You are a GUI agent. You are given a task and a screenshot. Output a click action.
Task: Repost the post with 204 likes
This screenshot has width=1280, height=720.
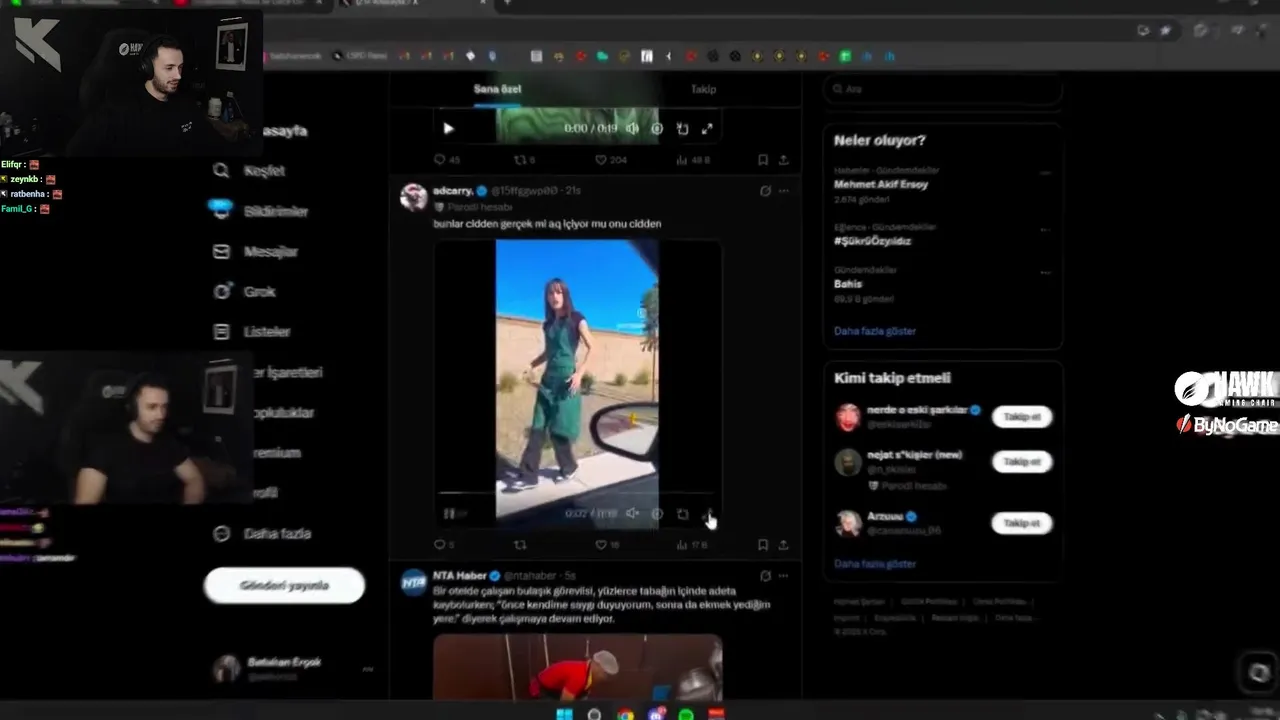524,160
